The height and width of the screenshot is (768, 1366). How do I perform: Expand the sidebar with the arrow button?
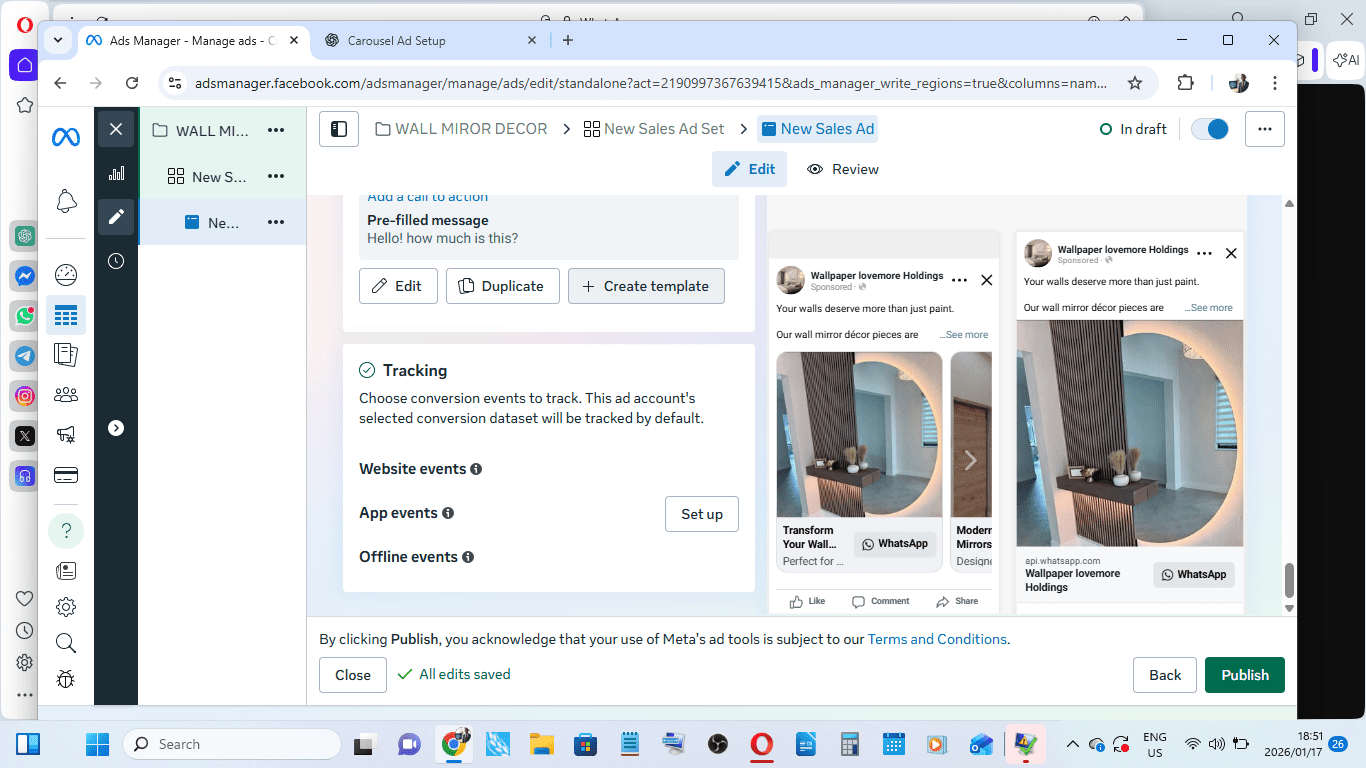(116, 428)
